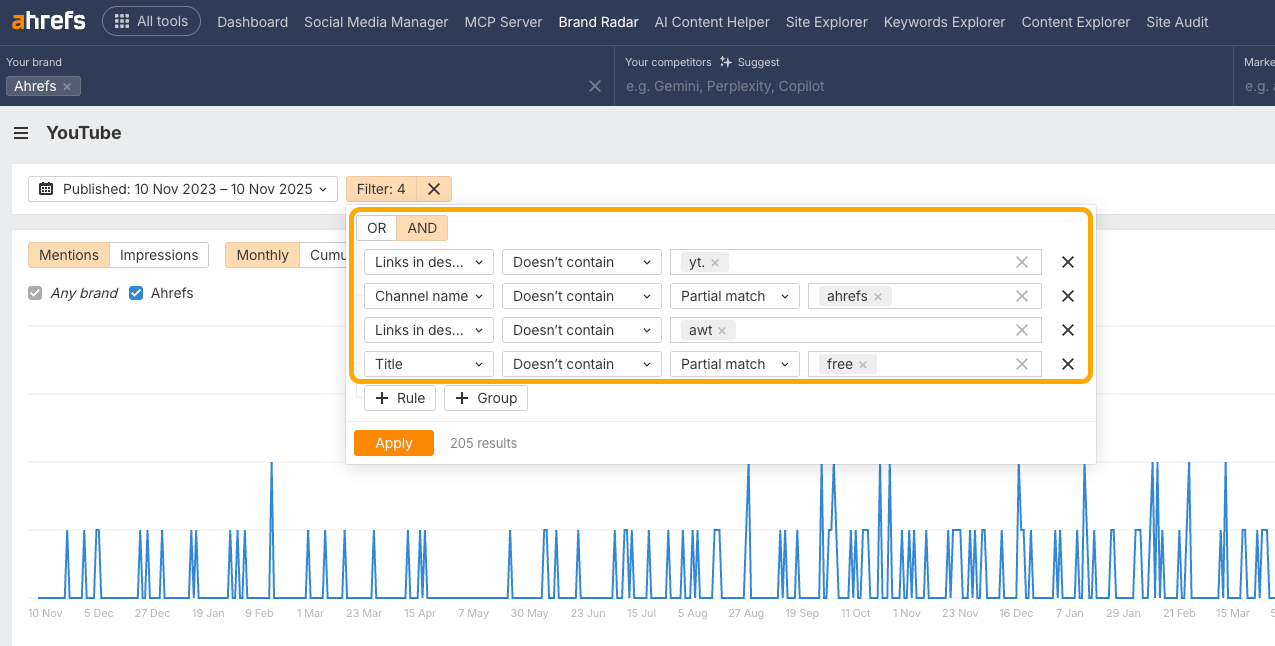The image size is (1275, 646).
Task: Navigate to Keywords Explorer
Action: (944, 21)
